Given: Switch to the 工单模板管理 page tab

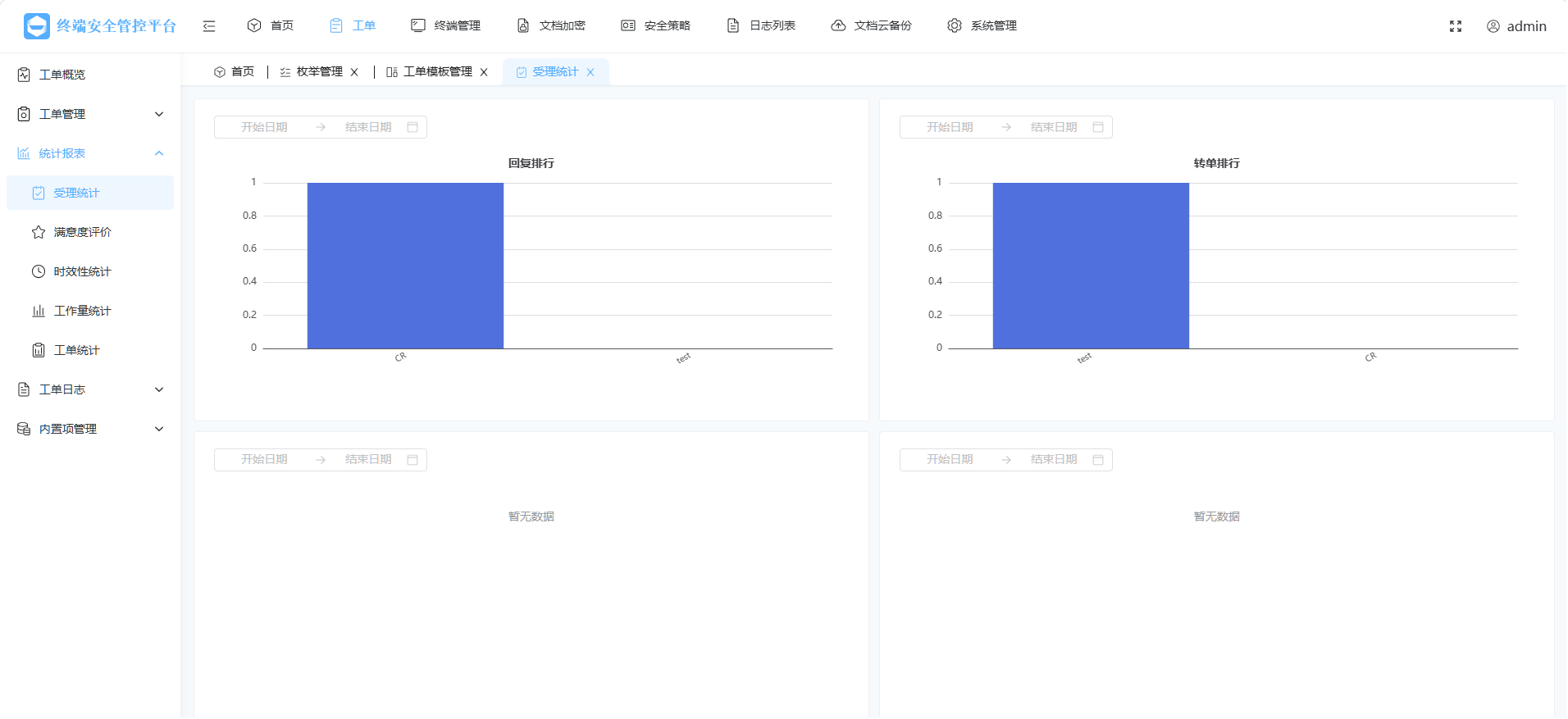Looking at the screenshot, I should click(430, 72).
